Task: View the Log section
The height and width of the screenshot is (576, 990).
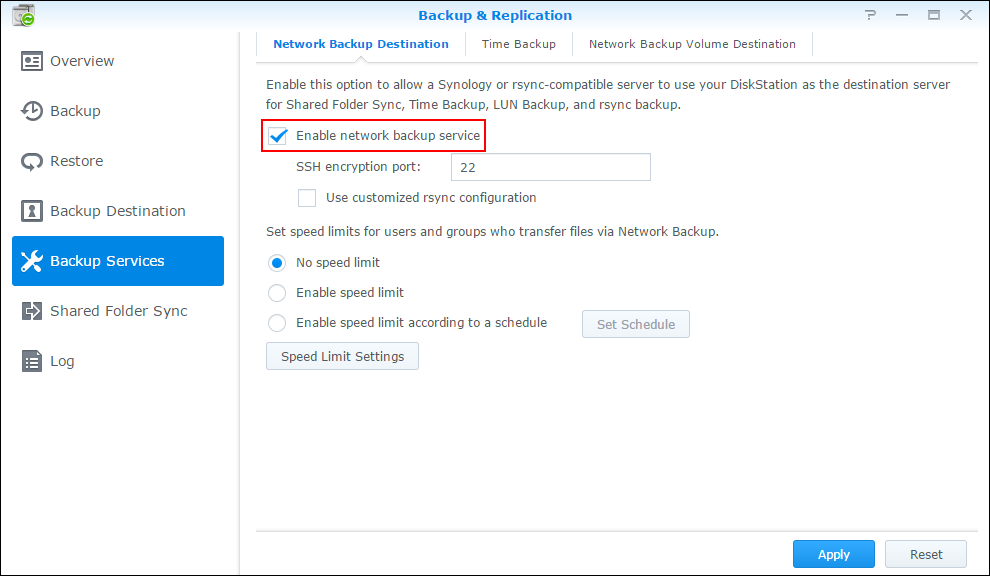Action: 118,361
